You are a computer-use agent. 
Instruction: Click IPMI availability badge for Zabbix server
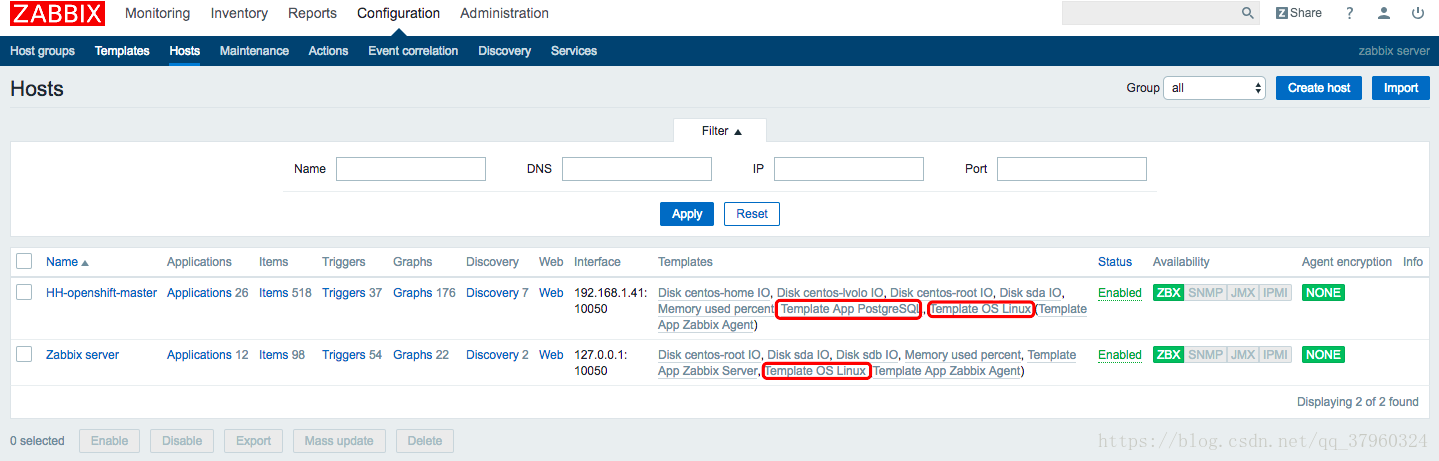tap(1276, 355)
